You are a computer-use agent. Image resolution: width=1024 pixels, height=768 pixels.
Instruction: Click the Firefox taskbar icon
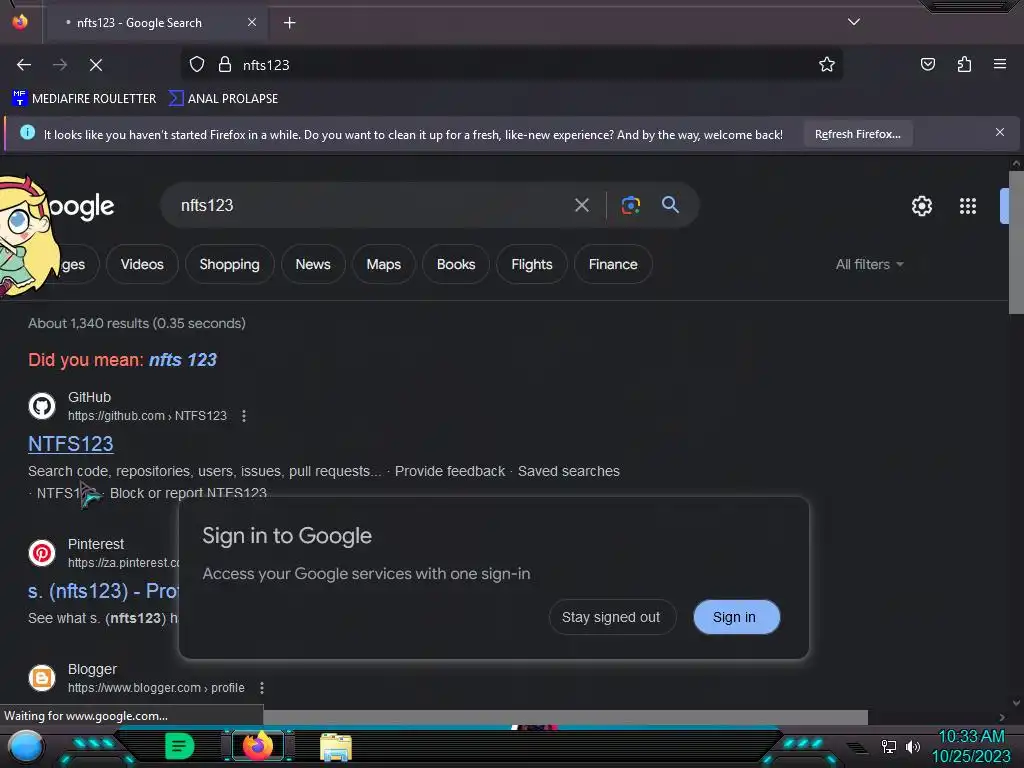pos(257,746)
